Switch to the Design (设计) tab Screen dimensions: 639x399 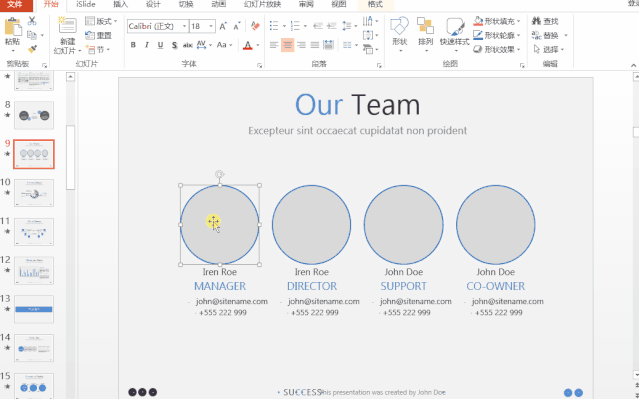(153, 5)
